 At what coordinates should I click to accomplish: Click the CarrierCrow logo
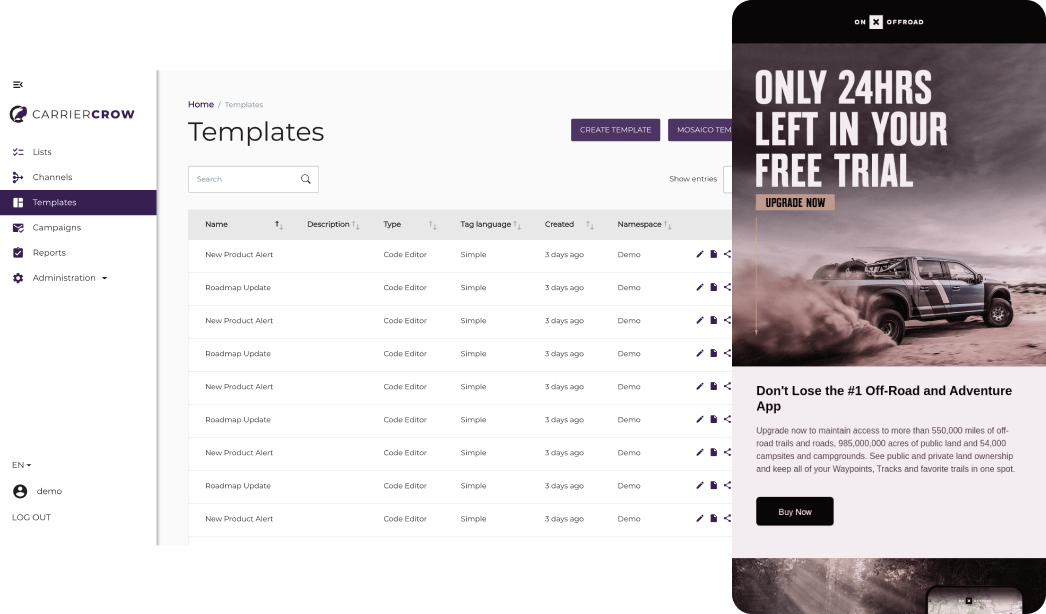[x=72, y=114]
